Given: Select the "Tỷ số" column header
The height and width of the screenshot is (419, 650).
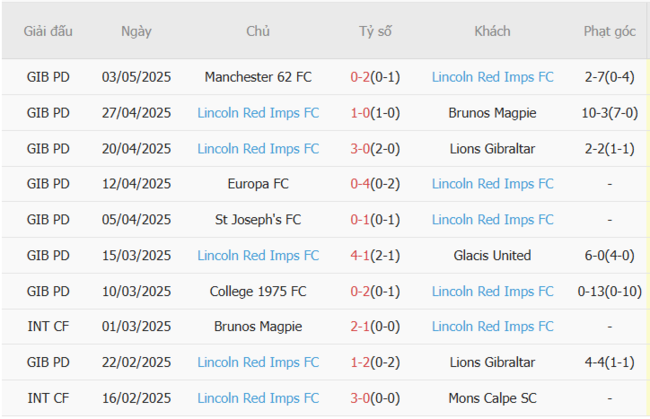Looking at the screenshot, I should point(375,31).
